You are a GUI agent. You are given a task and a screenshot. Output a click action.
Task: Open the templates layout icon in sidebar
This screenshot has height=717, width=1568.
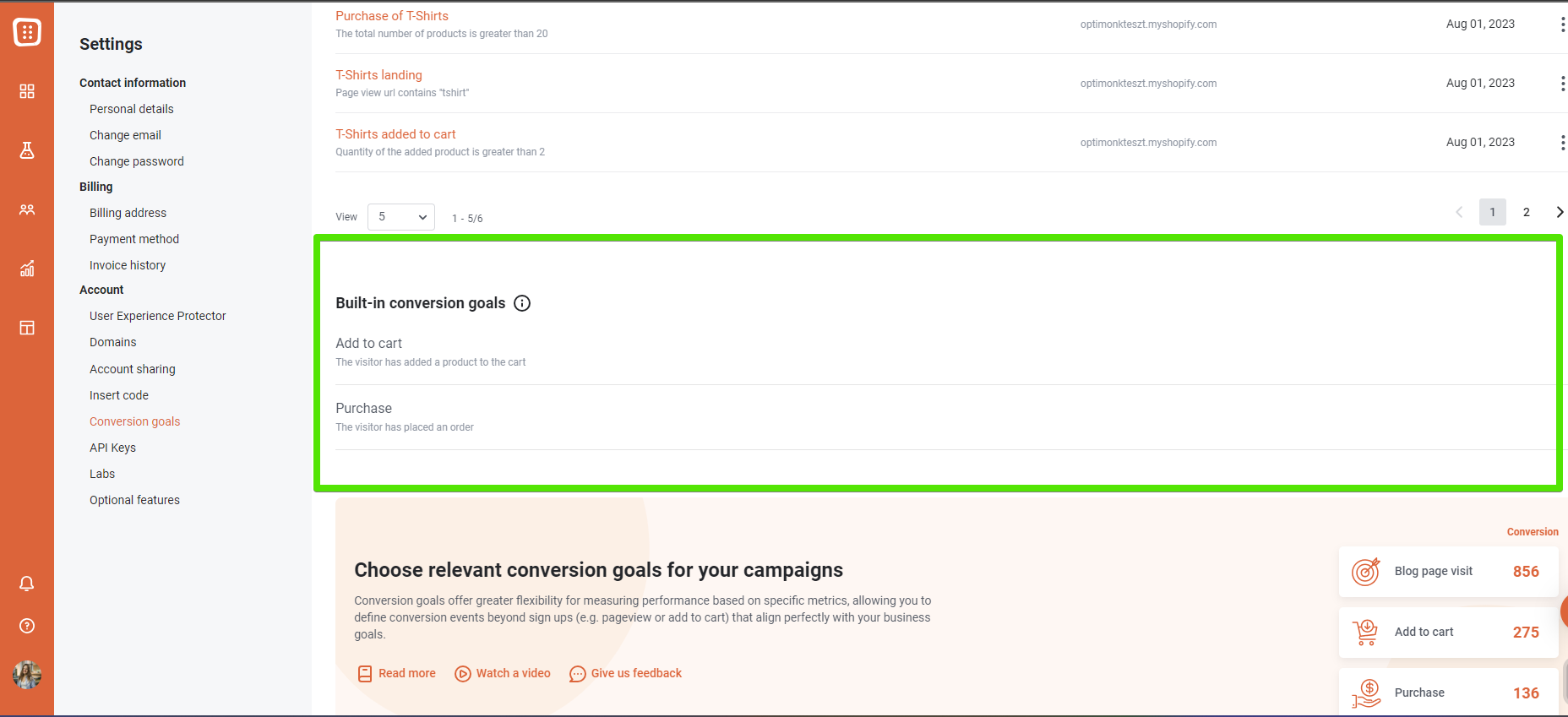27,328
